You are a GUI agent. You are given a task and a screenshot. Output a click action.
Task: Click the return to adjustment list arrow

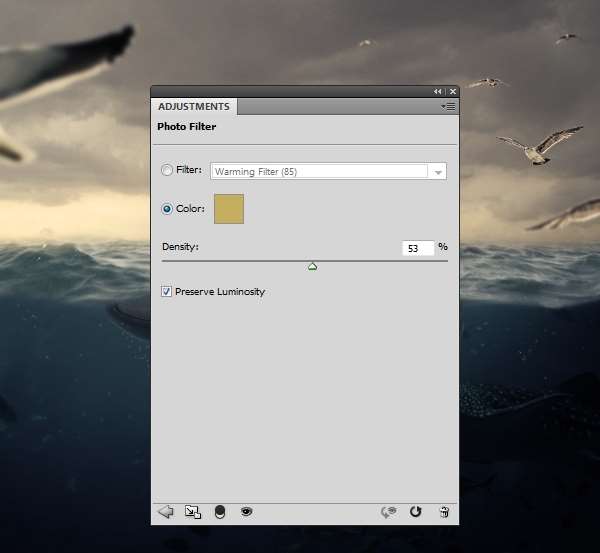coord(166,512)
